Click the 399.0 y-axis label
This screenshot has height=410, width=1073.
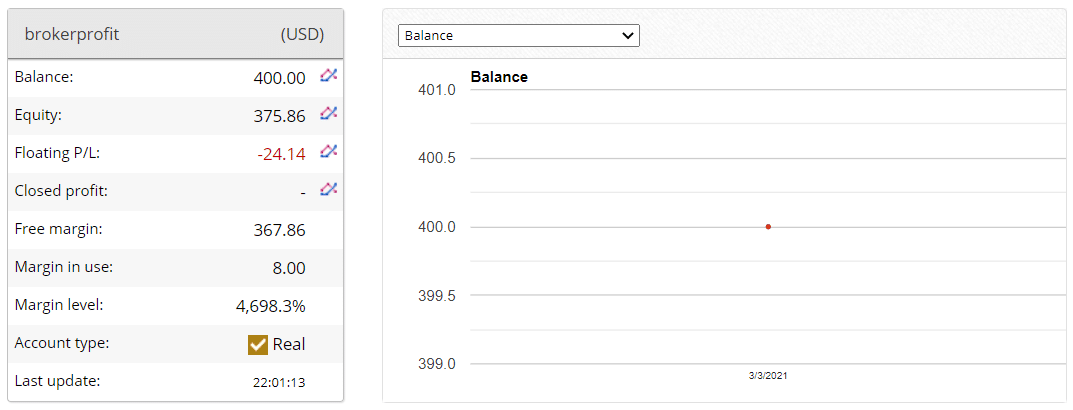coord(437,363)
